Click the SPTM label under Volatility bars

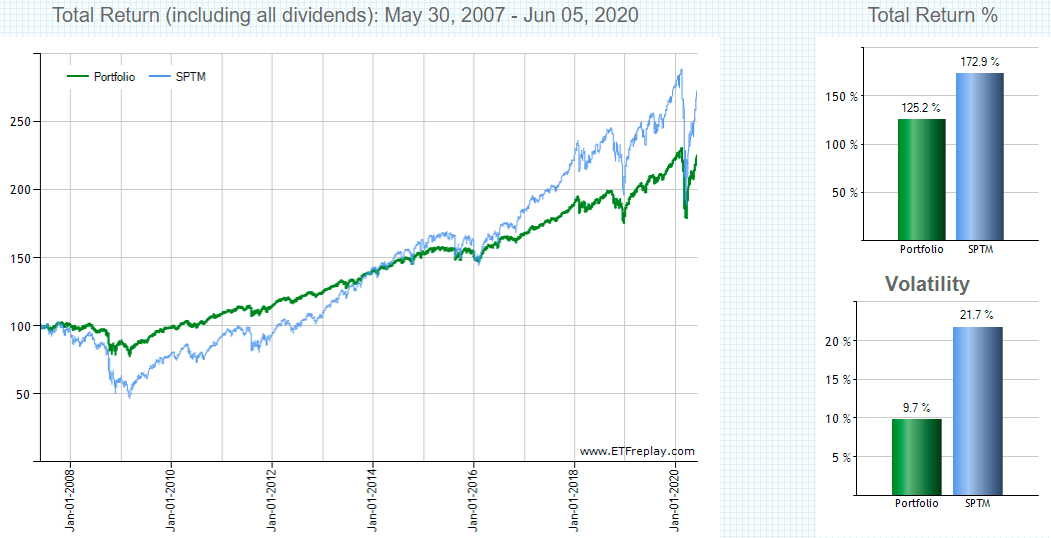(977, 502)
